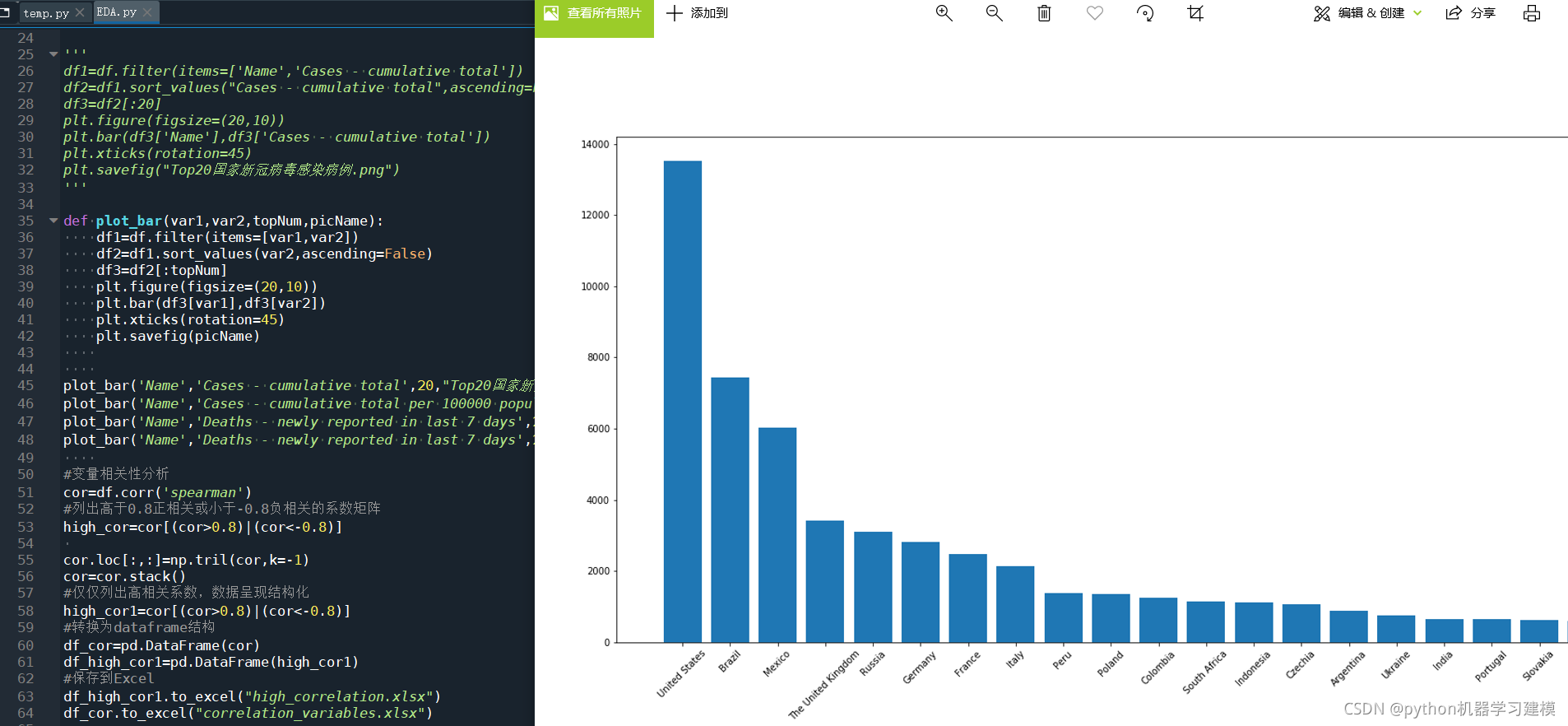Click the zoom out magnifier icon
This screenshot has height=726, width=1568.
(x=994, y=13)
